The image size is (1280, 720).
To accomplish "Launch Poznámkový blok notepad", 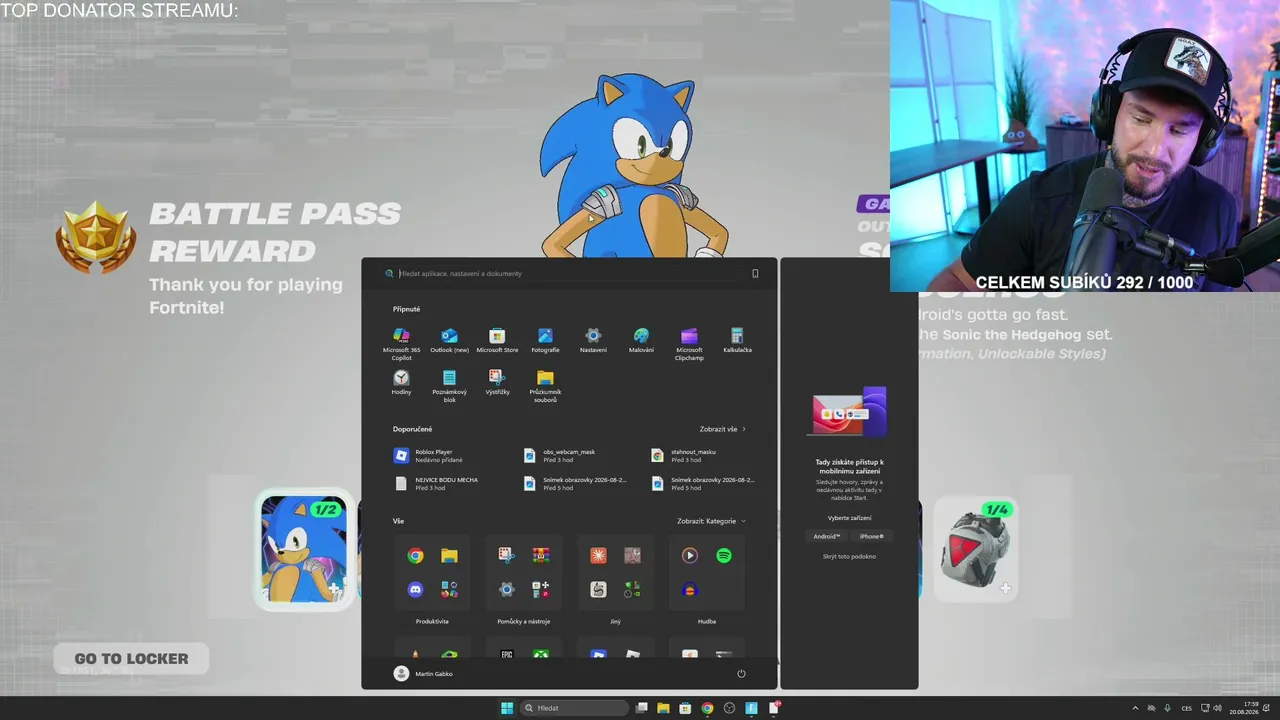I will [449, 385].
